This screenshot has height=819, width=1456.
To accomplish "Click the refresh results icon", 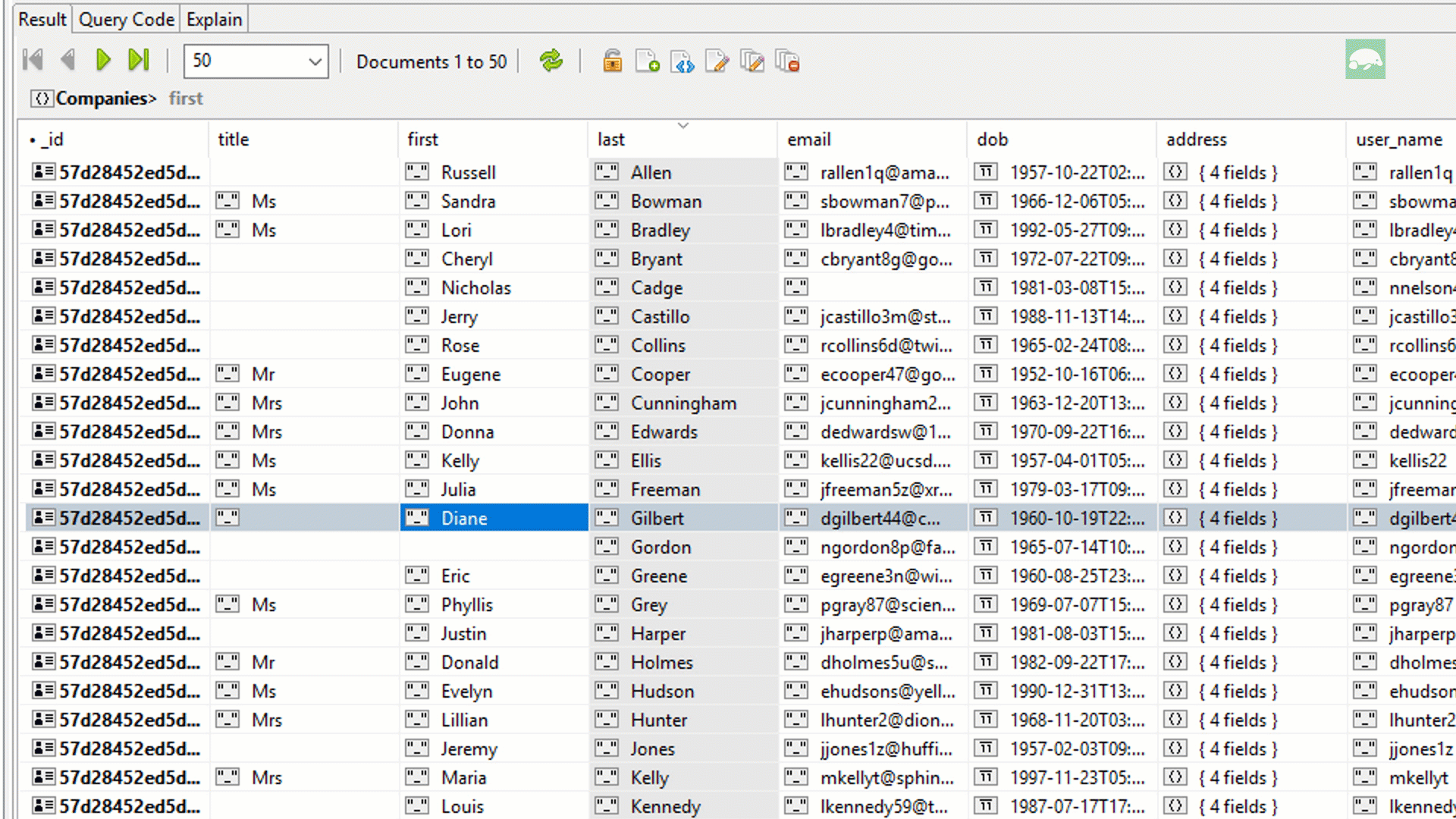I will coord(551,61).
